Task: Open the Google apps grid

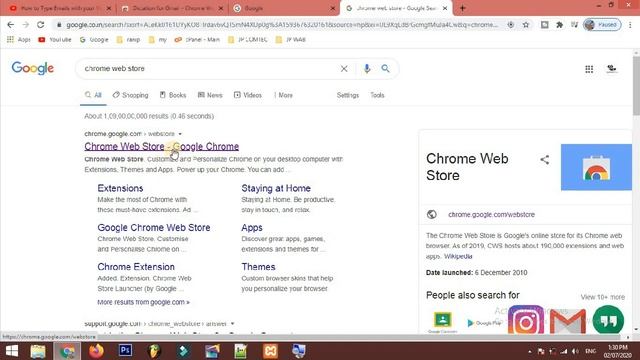Action: pos(589,69)
